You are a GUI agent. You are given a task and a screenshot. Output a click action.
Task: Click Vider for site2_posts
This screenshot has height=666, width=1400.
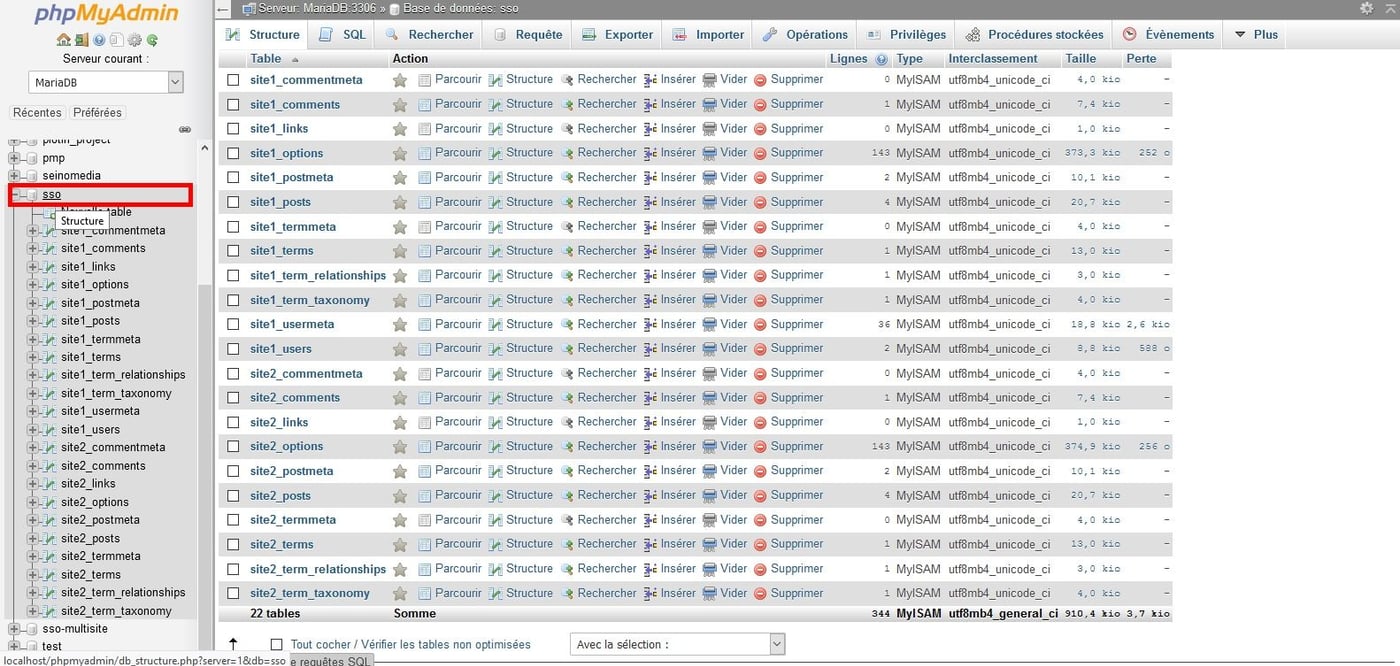pos(733,495)
